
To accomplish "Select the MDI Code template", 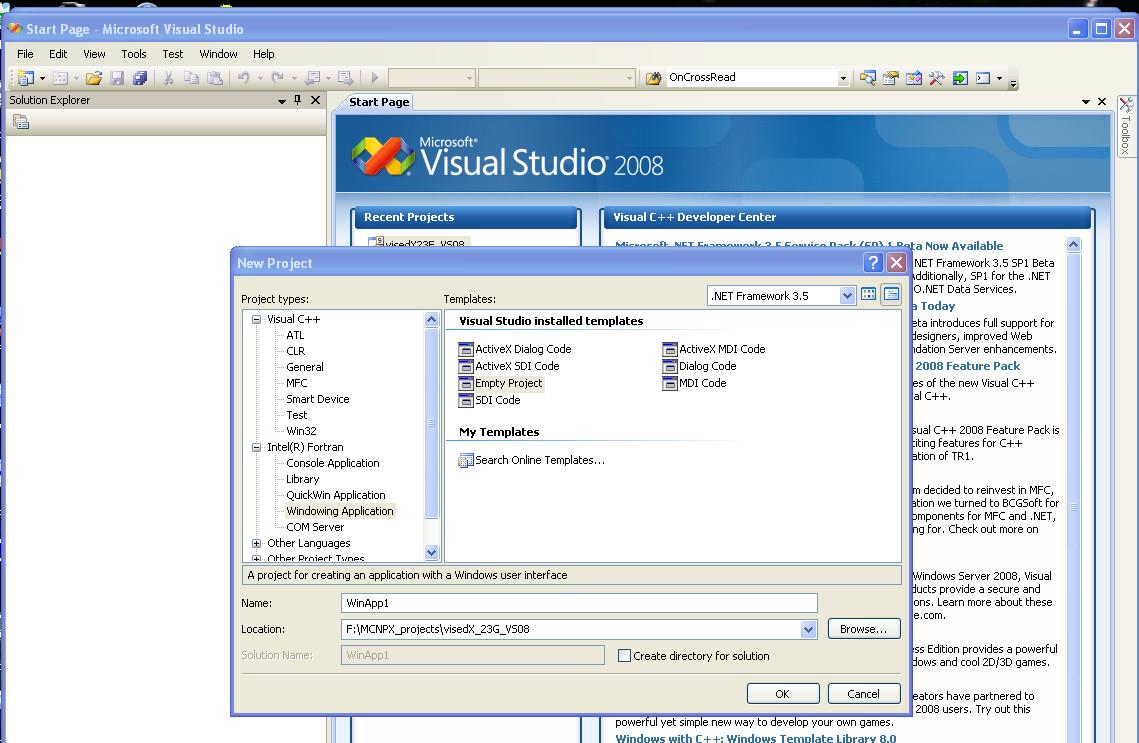I will 694,383.
